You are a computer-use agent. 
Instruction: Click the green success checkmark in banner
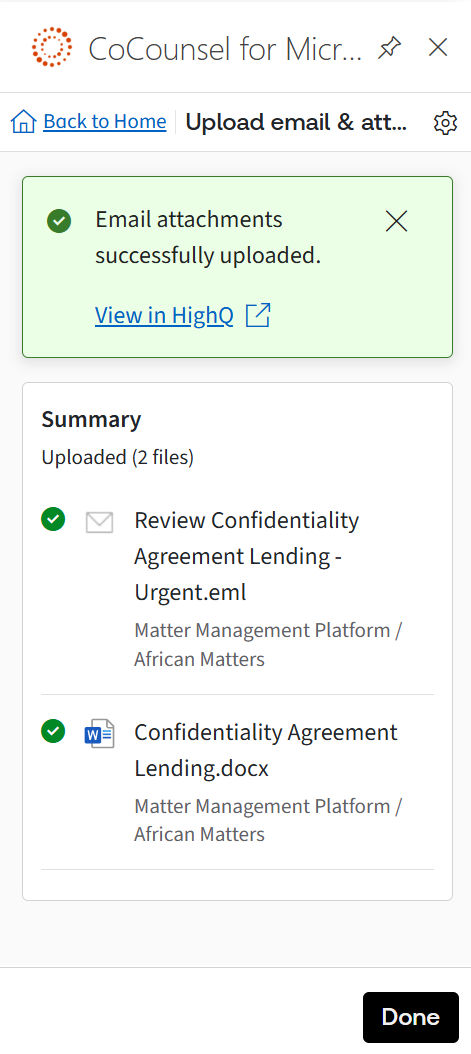pyautogui.click(x=59, y=220)
